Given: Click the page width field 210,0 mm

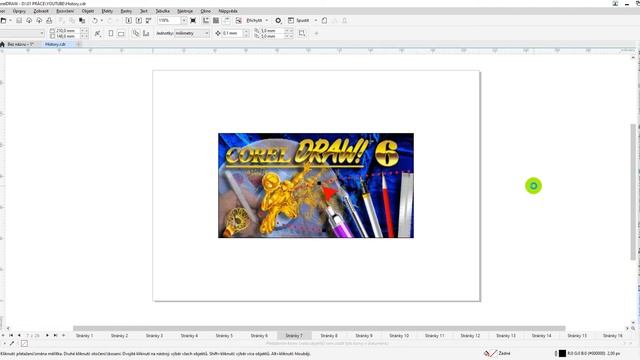Looking at the screenshot, I should click(x=68, y=31).
